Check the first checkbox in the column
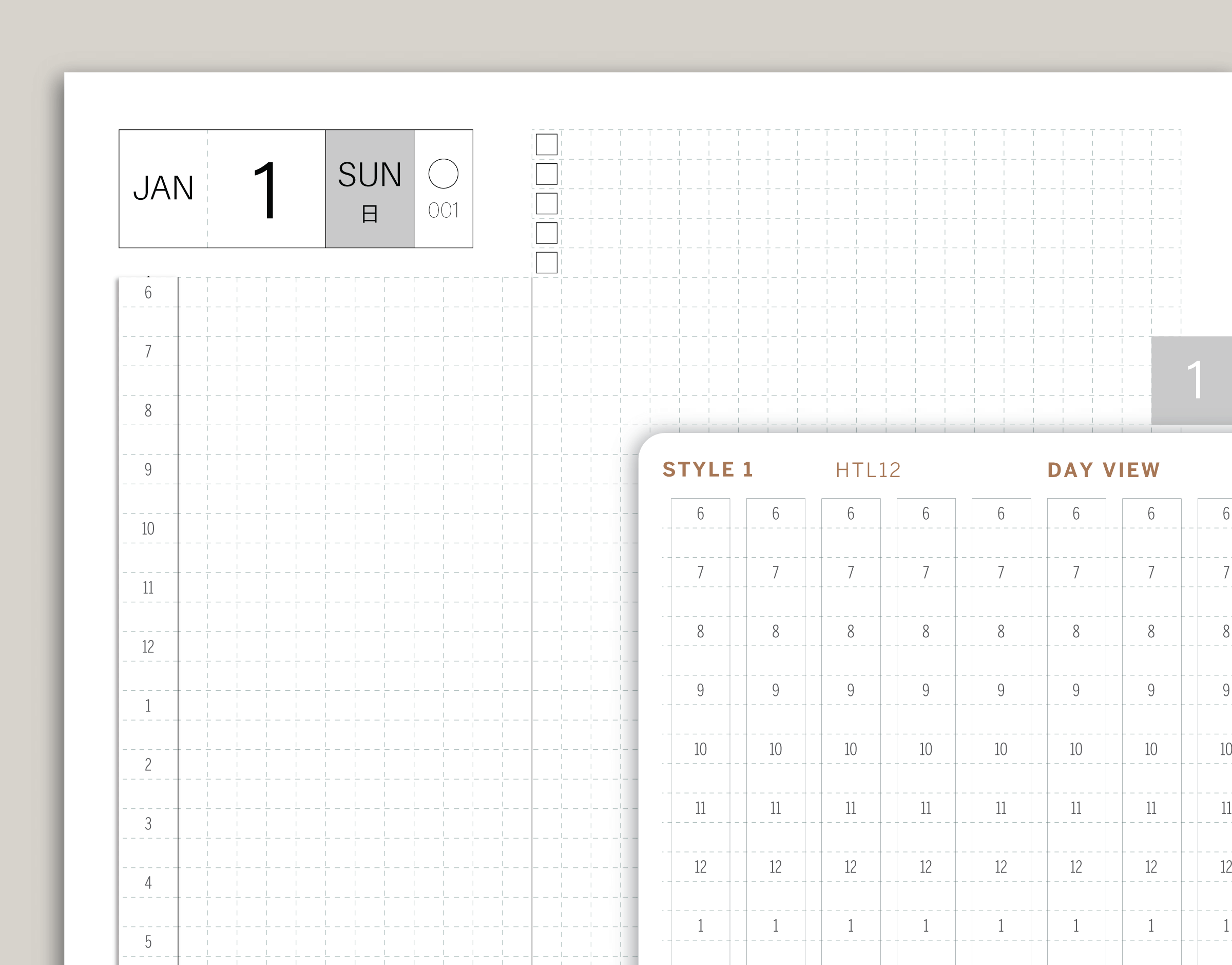The image size is (1232, 965). (x=546, y=145)
